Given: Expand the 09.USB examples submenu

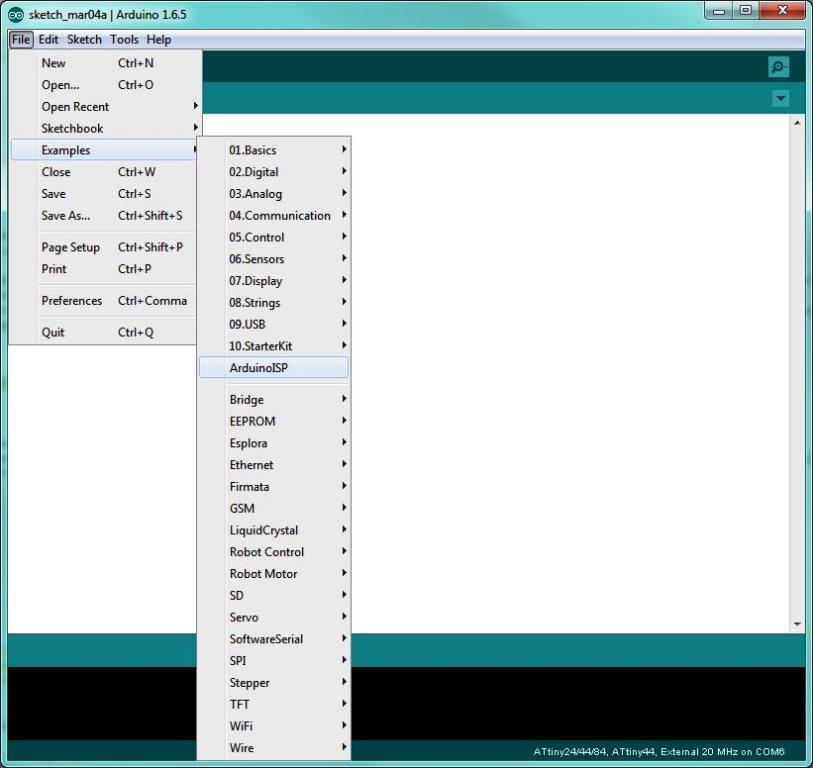Looking at the screenshot, I should [x=274, y=325].
